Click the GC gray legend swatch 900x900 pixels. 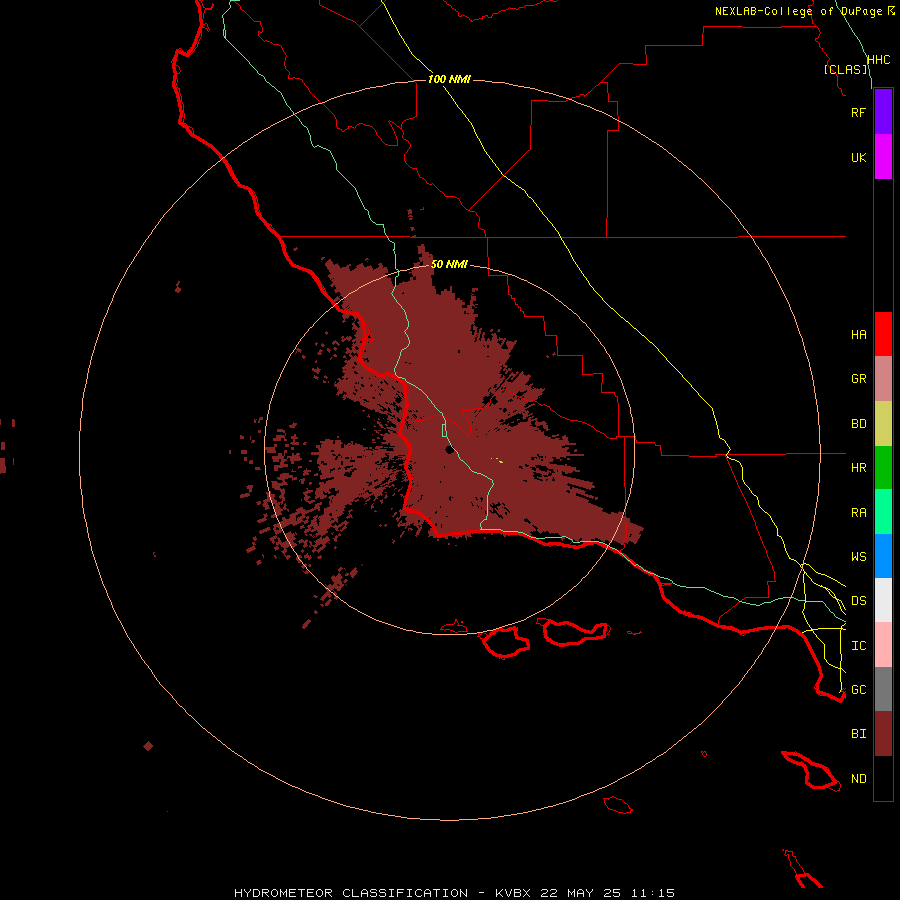(883, 689)
